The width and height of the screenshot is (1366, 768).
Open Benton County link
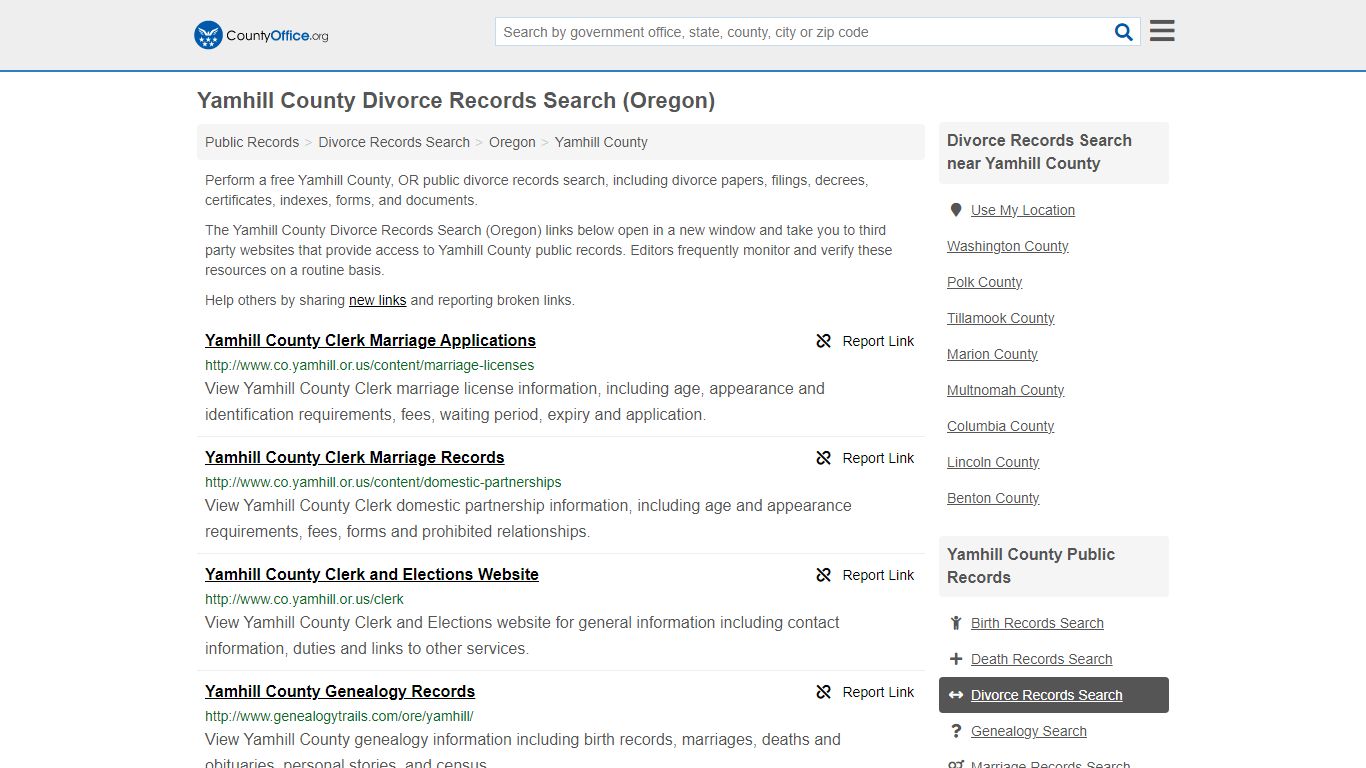(993, 498)
